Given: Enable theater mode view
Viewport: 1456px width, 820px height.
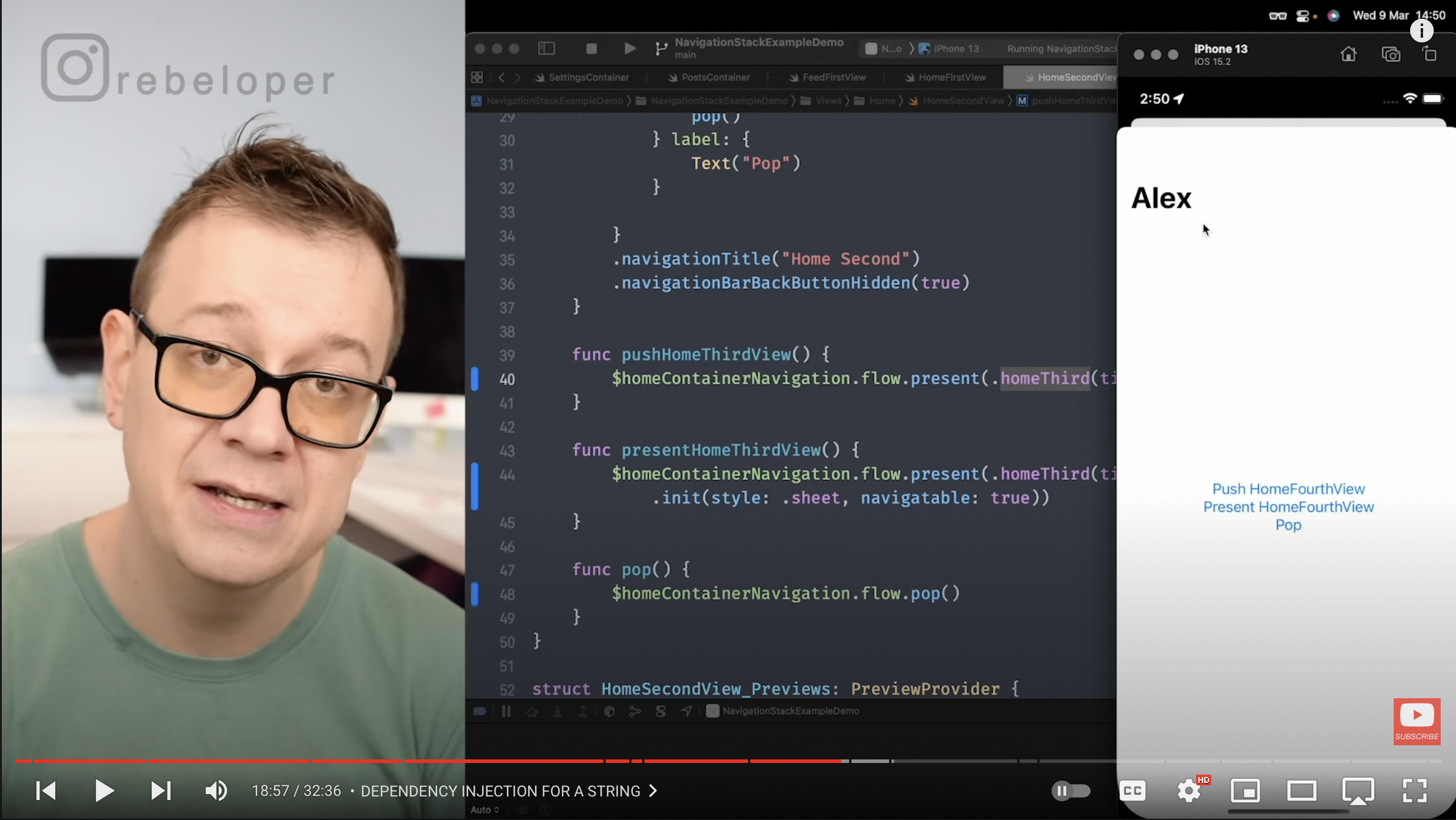Looking at the screenshot, I should coord(1301,791).
